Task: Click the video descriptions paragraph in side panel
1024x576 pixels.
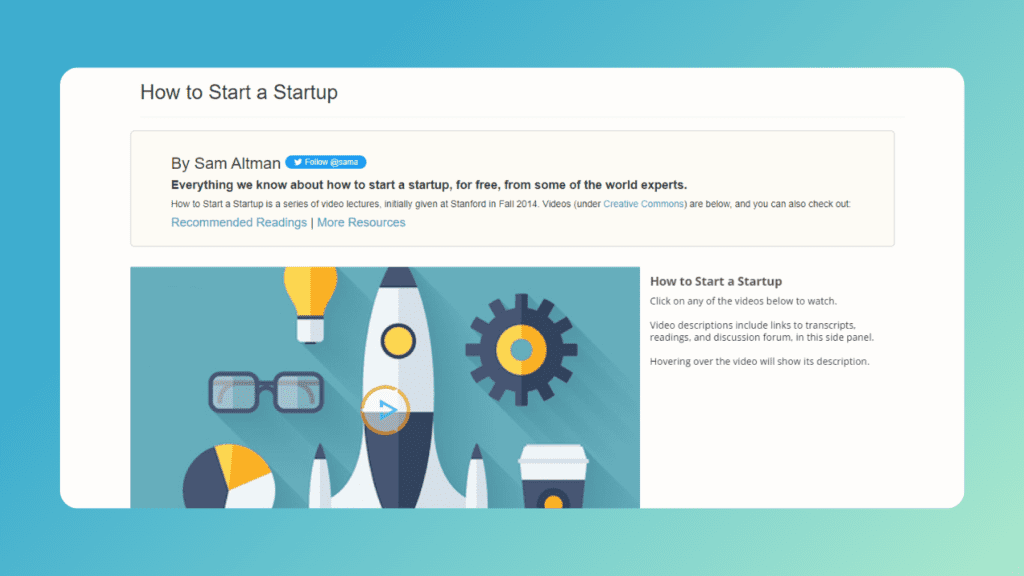Action: pos(761,331)
